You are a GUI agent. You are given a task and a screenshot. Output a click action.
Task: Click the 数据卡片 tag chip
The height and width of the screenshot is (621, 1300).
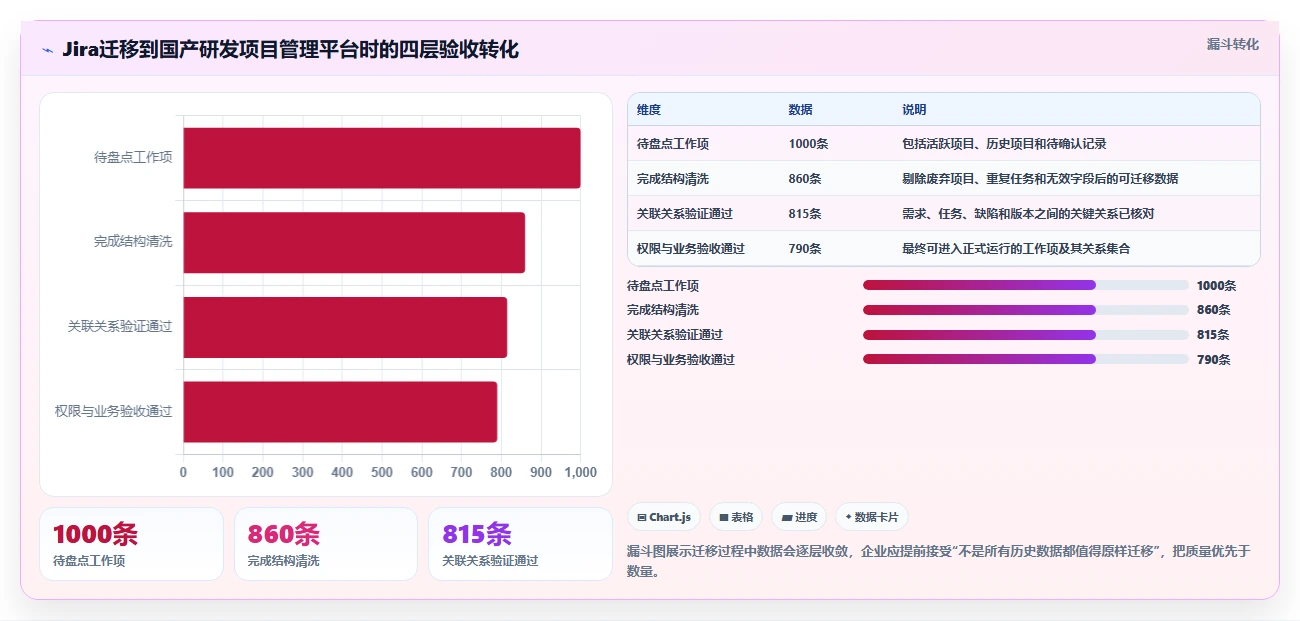pos(871,517)
